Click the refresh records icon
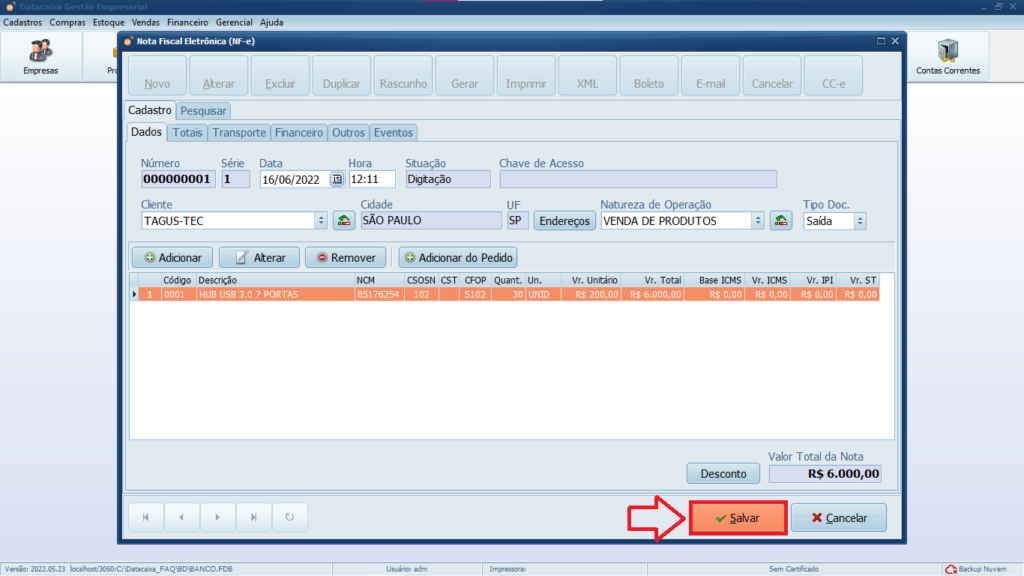This screenshot has width=1024, height=576. click(289, 517)
